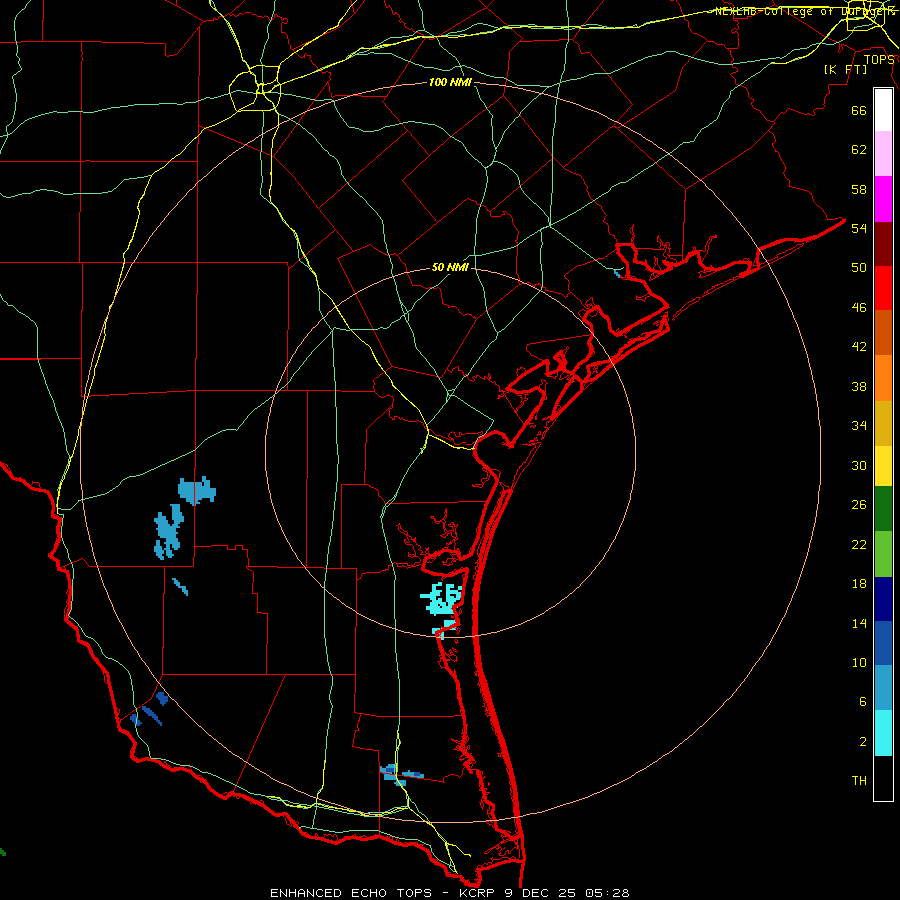The image size is (900, 900).
Task: Click the dark red legend swatch
Action: pyautogui.click(x=883, y=243)
